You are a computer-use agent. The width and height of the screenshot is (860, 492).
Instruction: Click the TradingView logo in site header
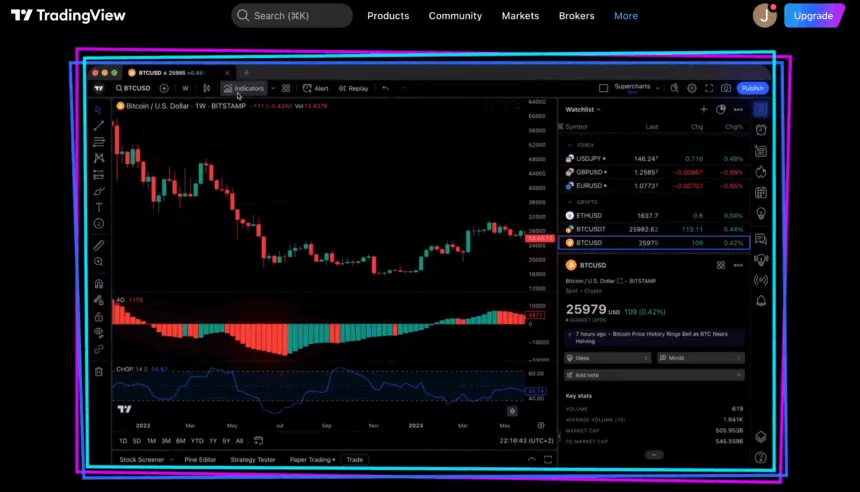[x=68, y=15]
